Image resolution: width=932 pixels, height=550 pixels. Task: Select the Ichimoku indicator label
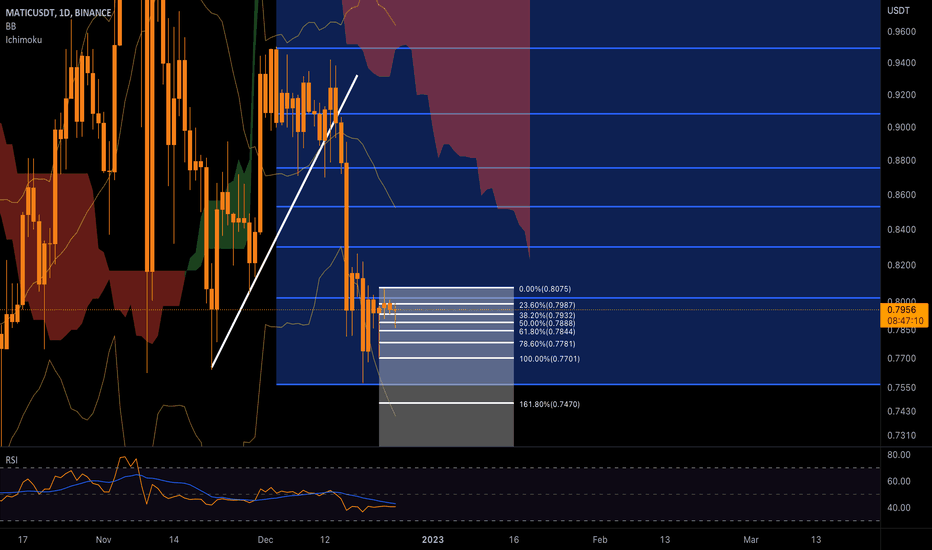point(24,40)
